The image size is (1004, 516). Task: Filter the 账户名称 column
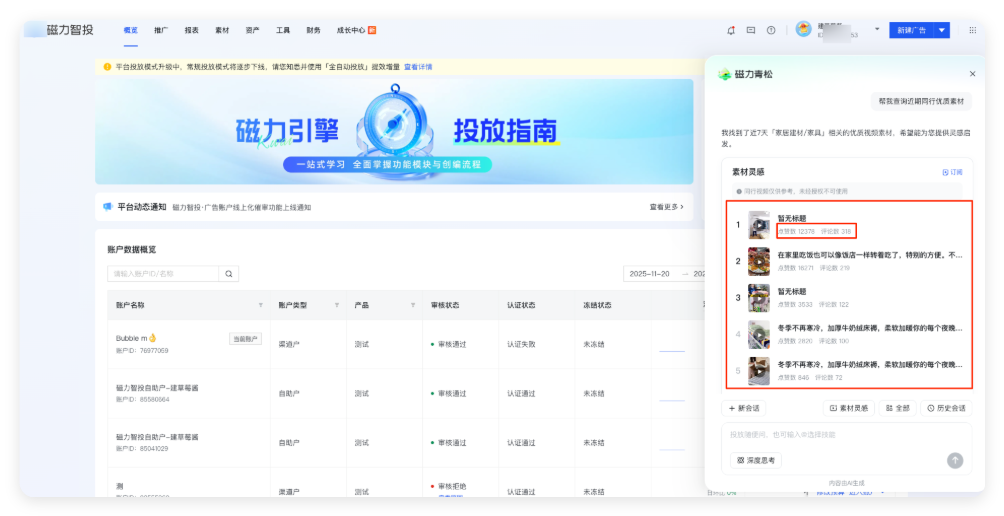coord(261,305)
